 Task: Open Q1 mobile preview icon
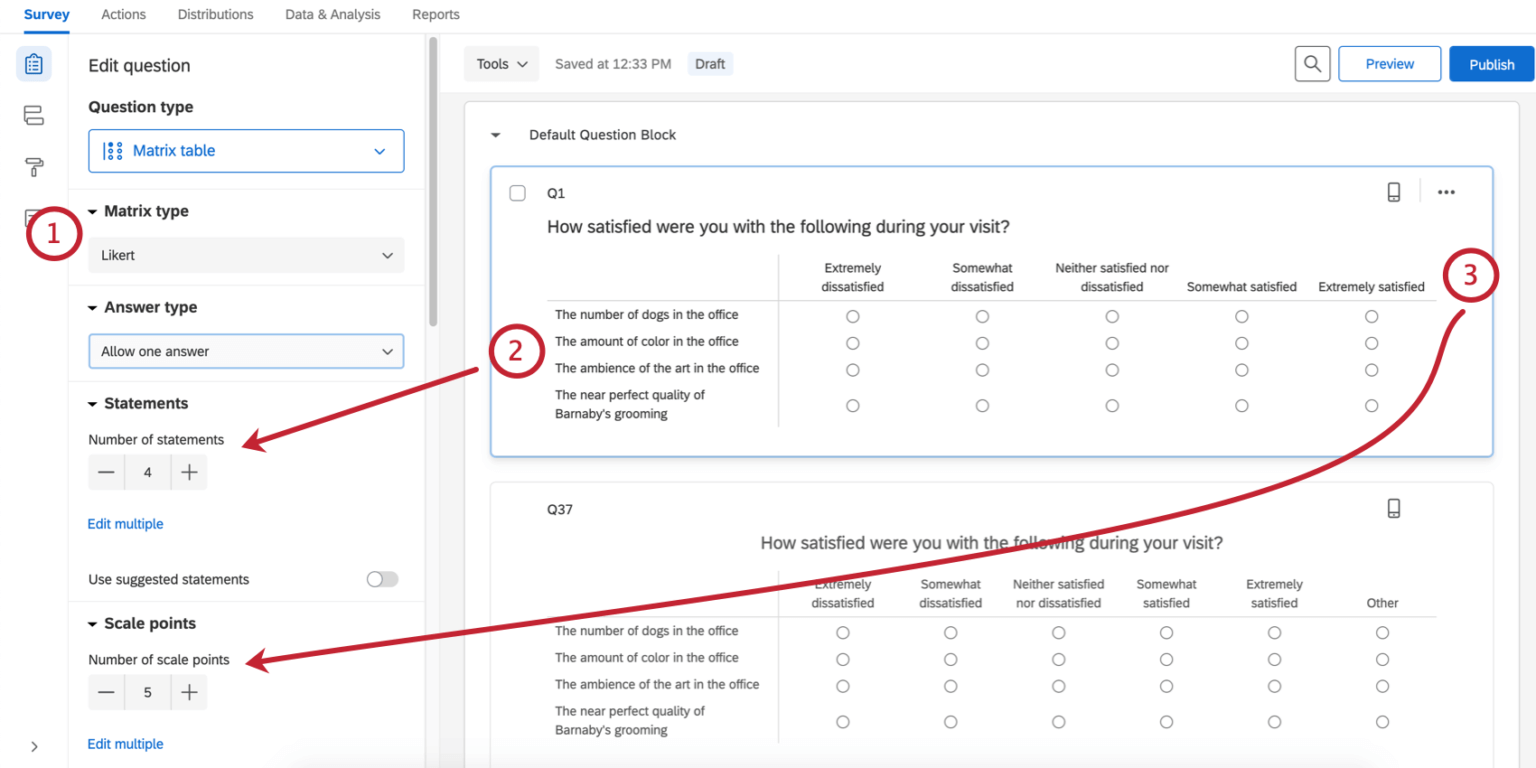coord(1394,192)
